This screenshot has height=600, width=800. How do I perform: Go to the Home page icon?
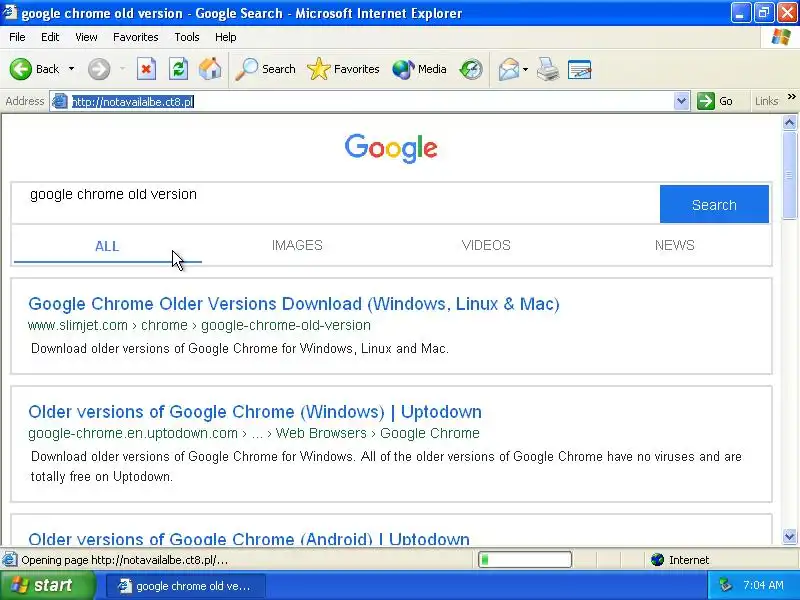[x=210, y=69]
